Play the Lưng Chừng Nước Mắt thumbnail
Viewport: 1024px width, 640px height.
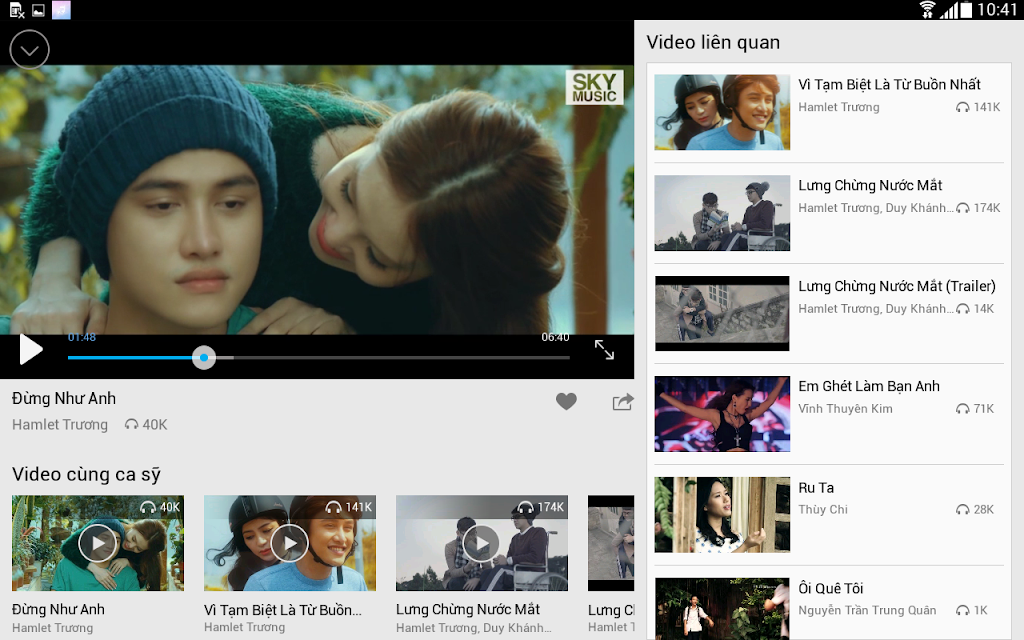[482, 543]
